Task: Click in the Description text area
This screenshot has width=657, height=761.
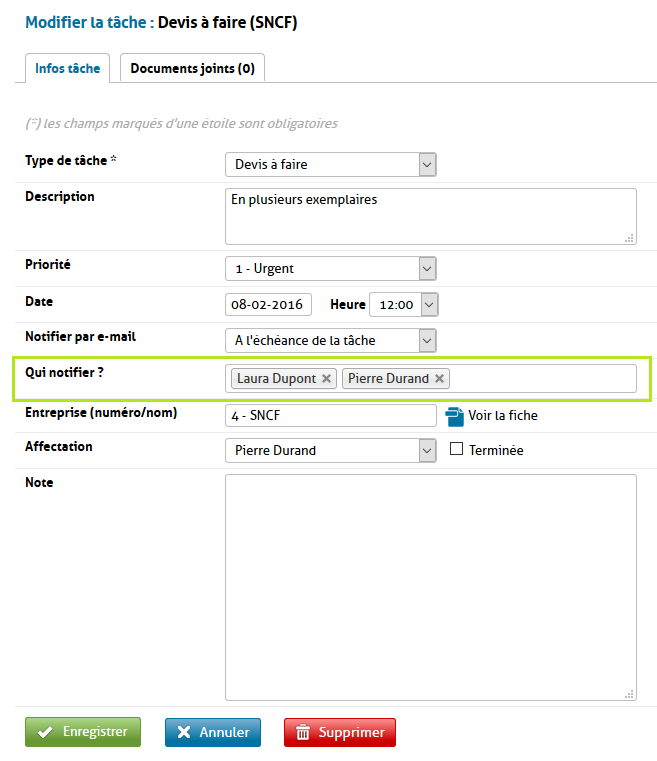Action: 430,216
